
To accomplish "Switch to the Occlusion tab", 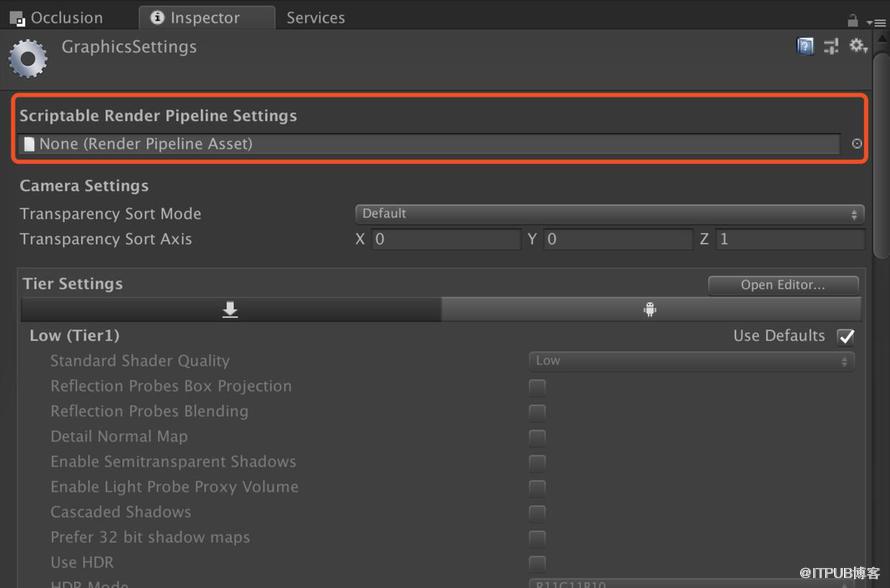I will [x=56, y=18].
